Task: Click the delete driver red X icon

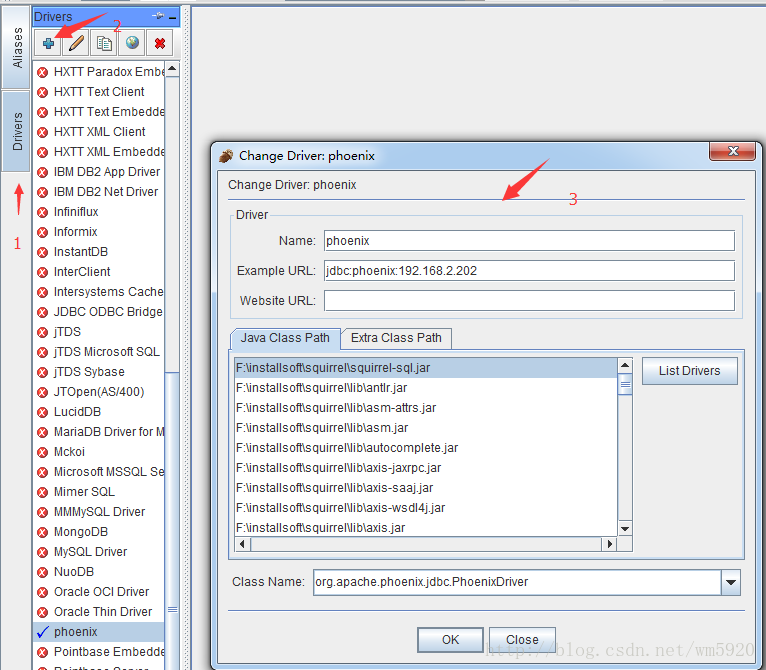Action: click(x=160, y=43)
